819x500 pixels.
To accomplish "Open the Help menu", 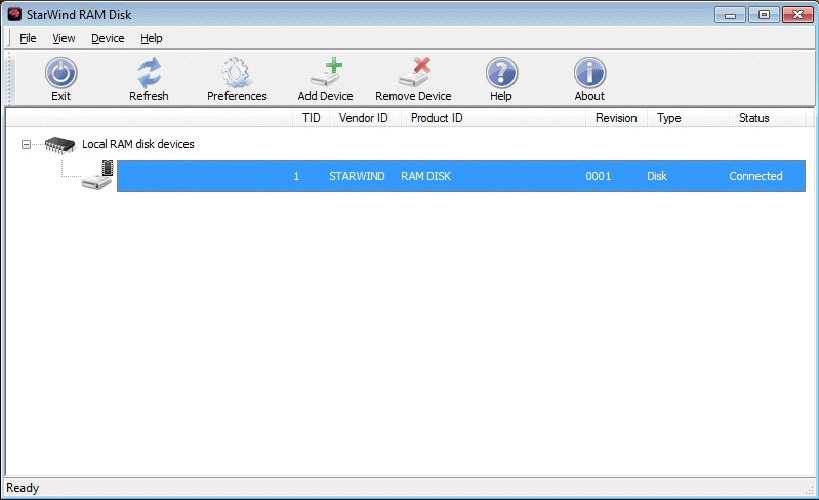I will (151, 38).
